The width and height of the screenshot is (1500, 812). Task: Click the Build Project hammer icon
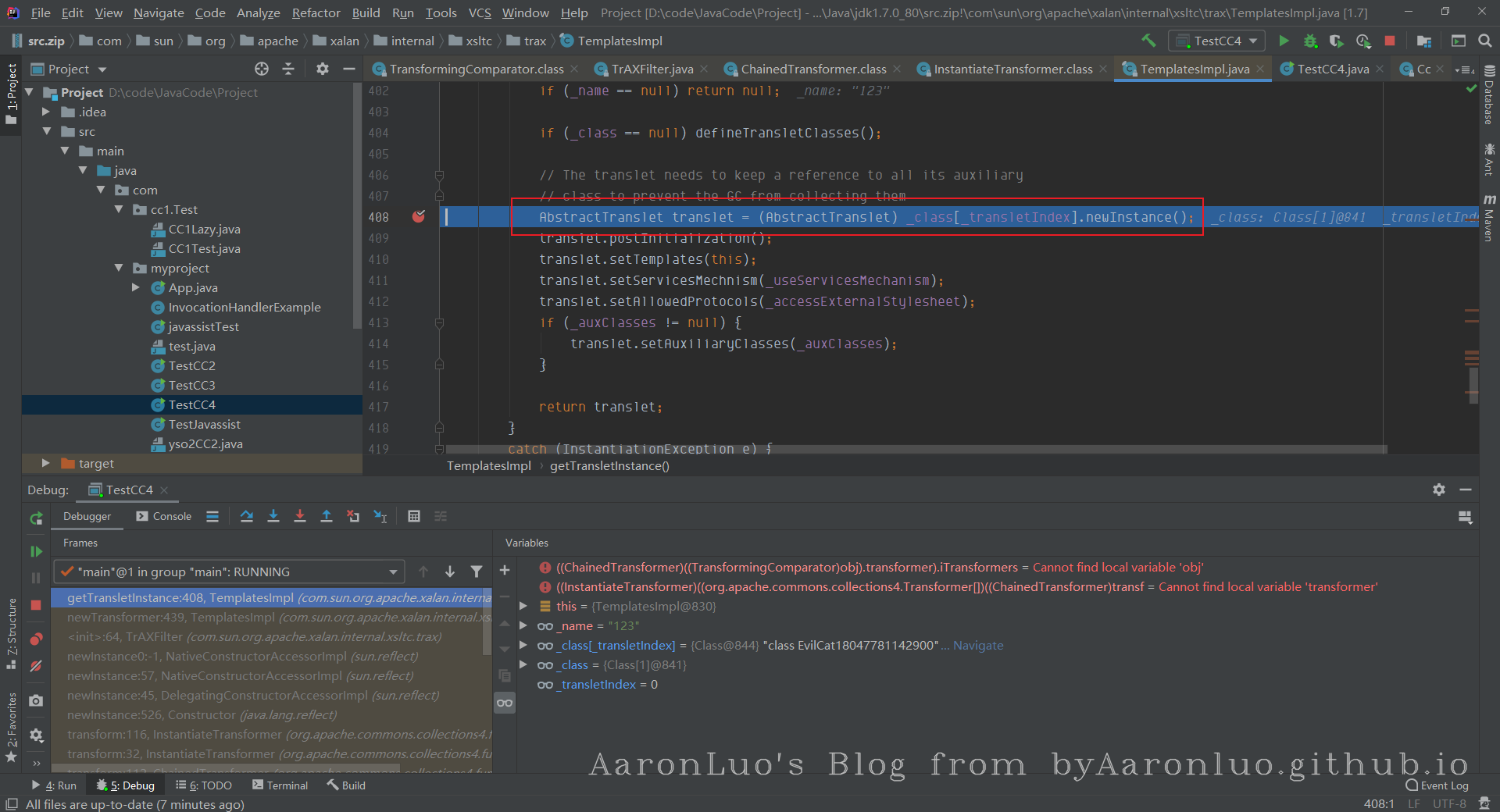[1148, 41]
